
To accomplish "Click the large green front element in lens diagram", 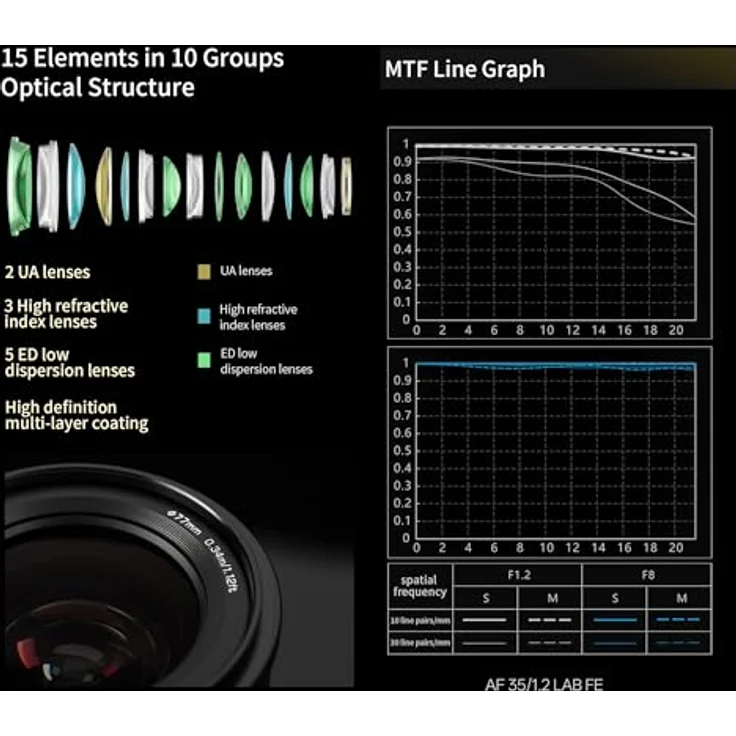I will (x=19, y=186).
